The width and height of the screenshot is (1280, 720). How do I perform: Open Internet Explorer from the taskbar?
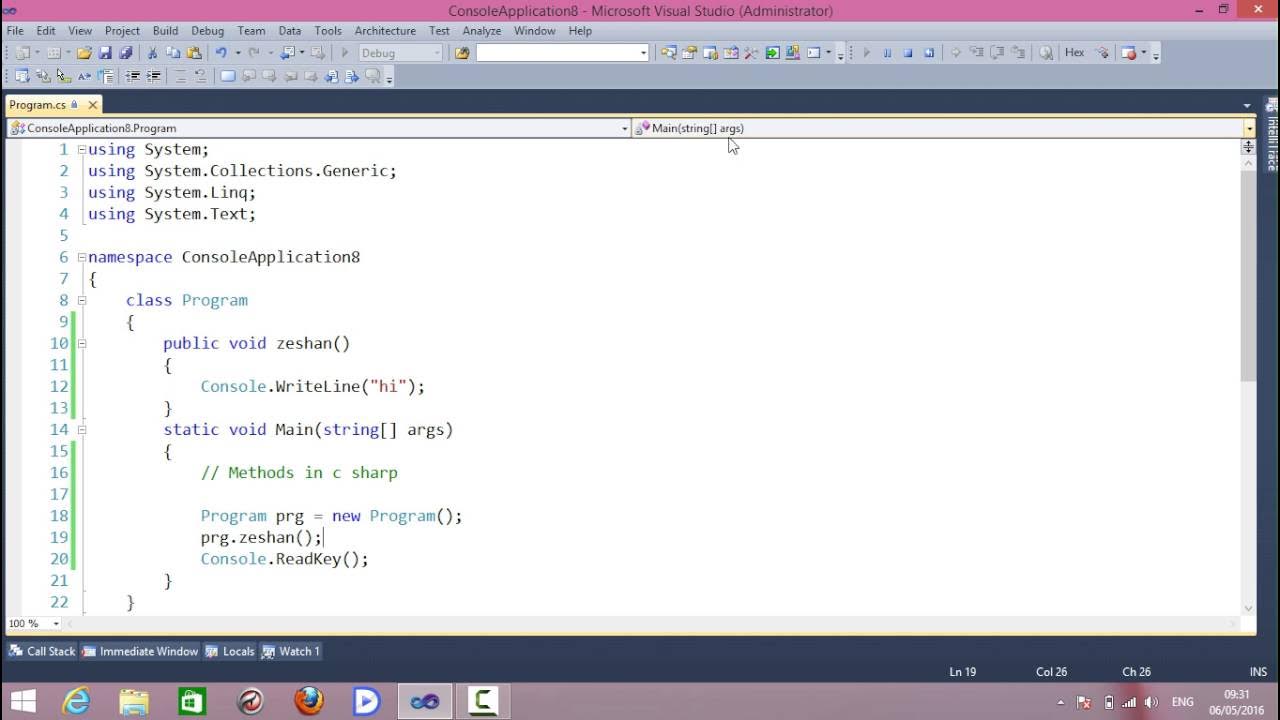pyautogui.click(x=76, y=701)
